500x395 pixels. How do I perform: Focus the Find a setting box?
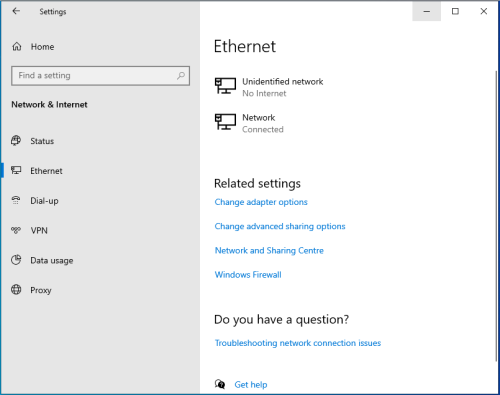coord(100,76)
